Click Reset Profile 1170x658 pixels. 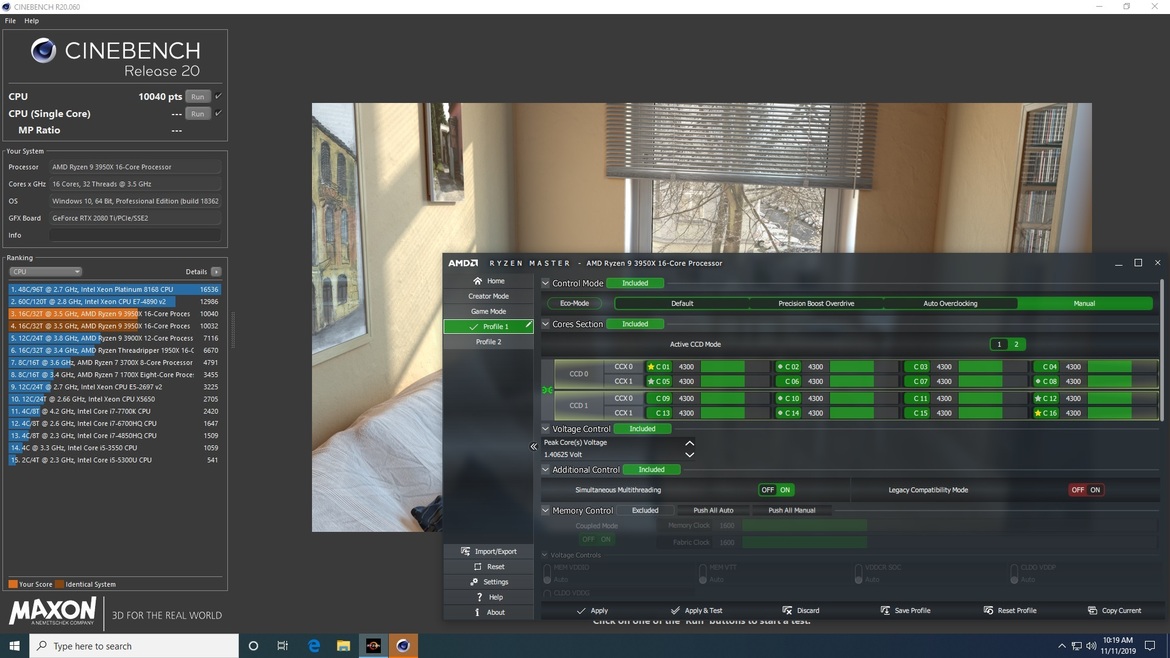(1010, 610)
